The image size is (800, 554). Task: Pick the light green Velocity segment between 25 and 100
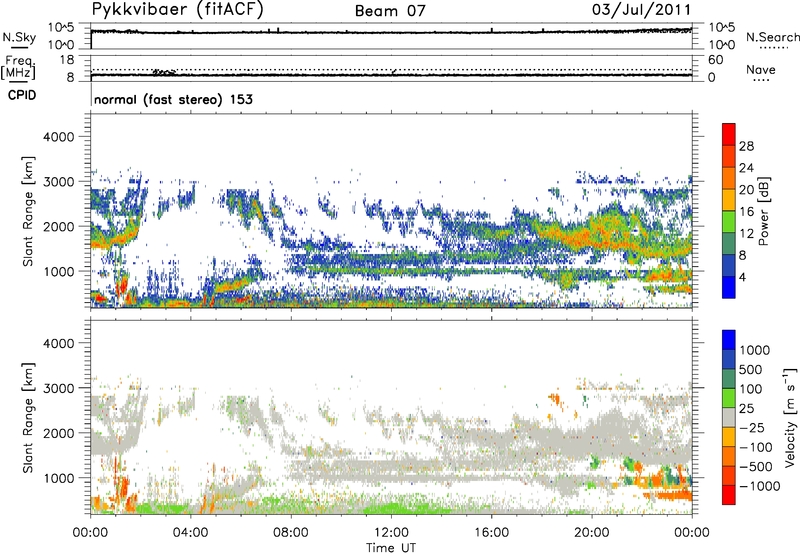click(x=729, y=398)
